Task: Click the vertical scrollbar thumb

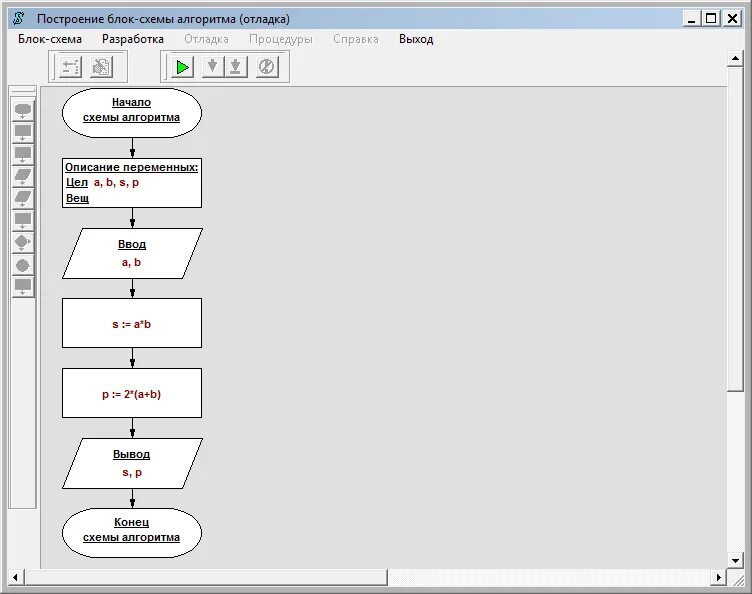Action: pos(735,229)
